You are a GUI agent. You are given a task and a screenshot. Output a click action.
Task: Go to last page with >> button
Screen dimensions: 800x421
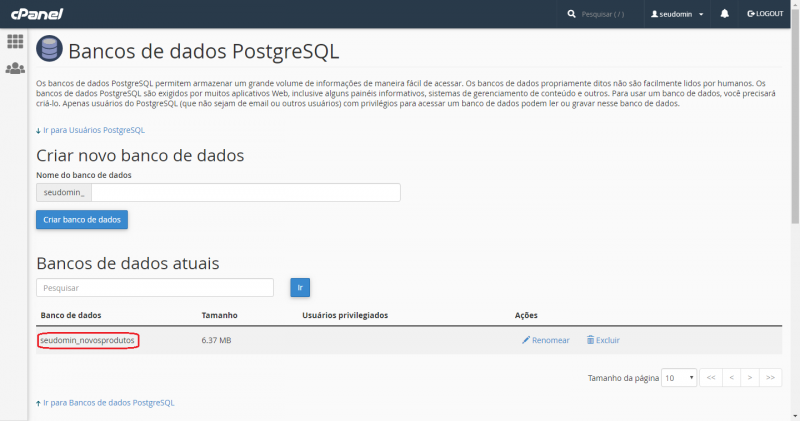pos(770,378)
